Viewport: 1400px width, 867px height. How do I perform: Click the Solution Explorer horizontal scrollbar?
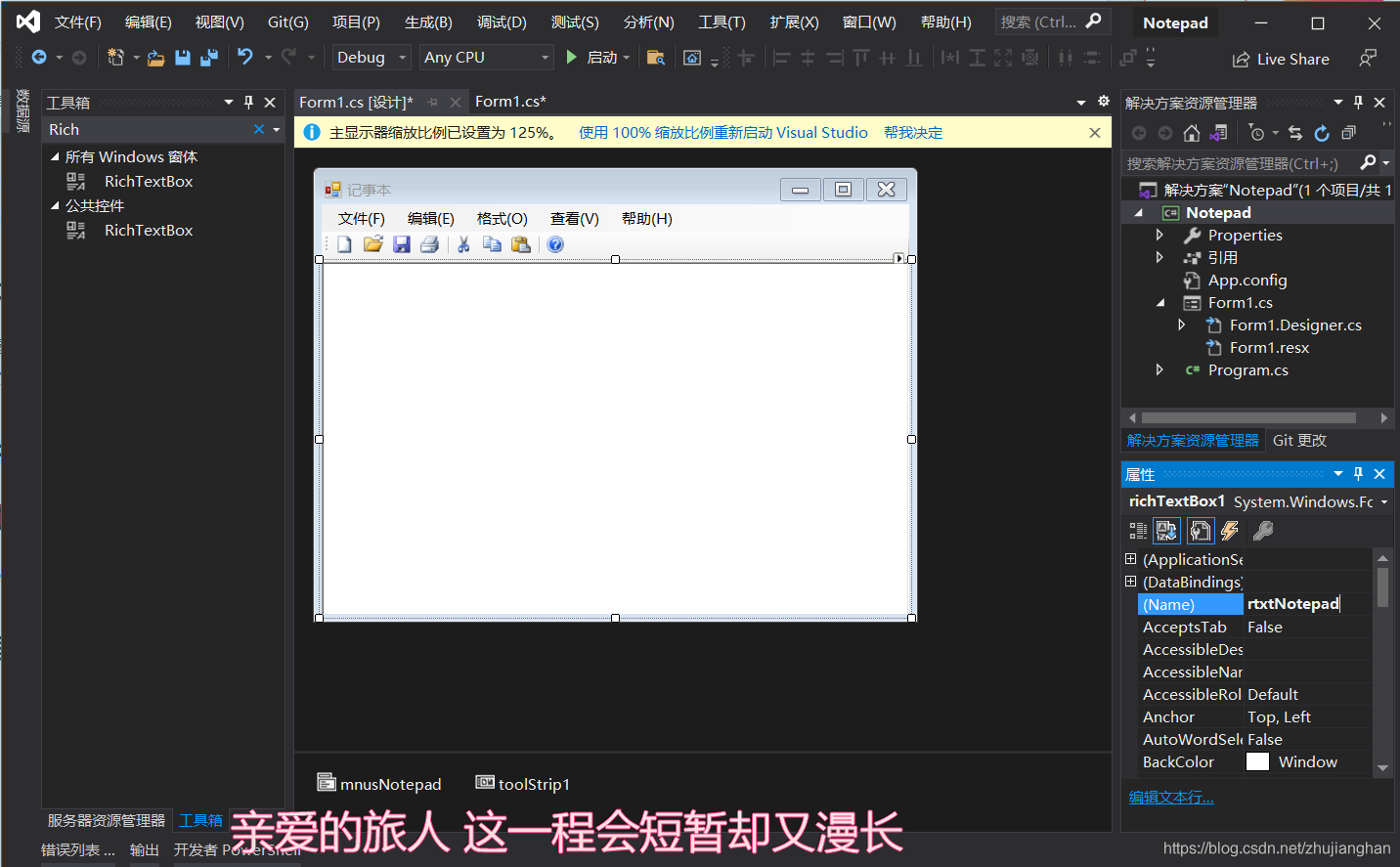(x=1248, y=417)
